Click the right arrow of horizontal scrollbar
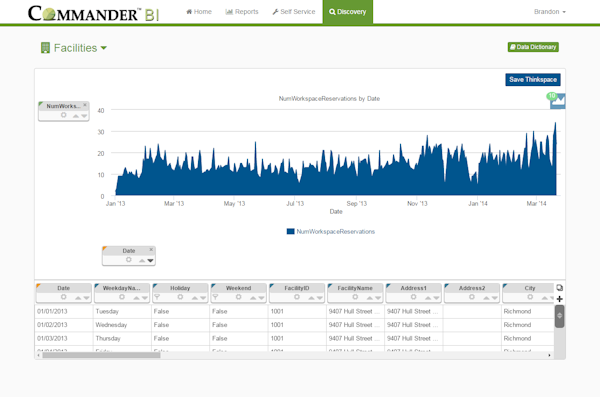 pos(549,355)
